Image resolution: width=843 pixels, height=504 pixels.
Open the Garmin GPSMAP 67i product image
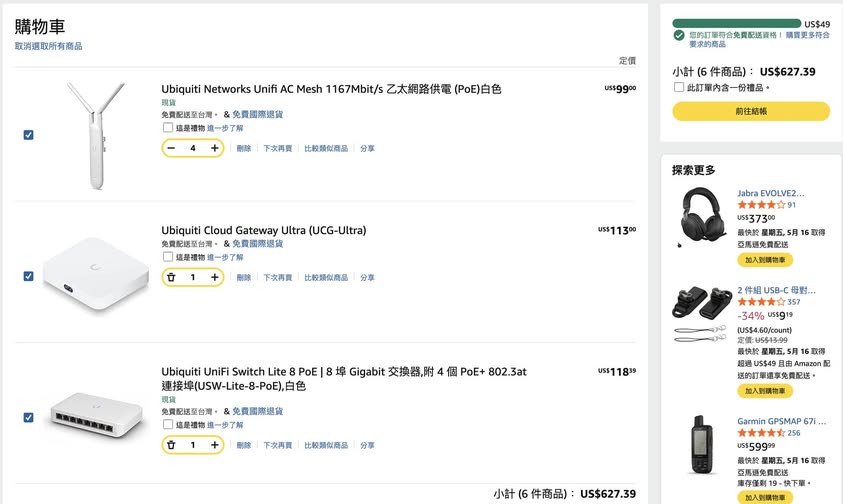point(700,443)
